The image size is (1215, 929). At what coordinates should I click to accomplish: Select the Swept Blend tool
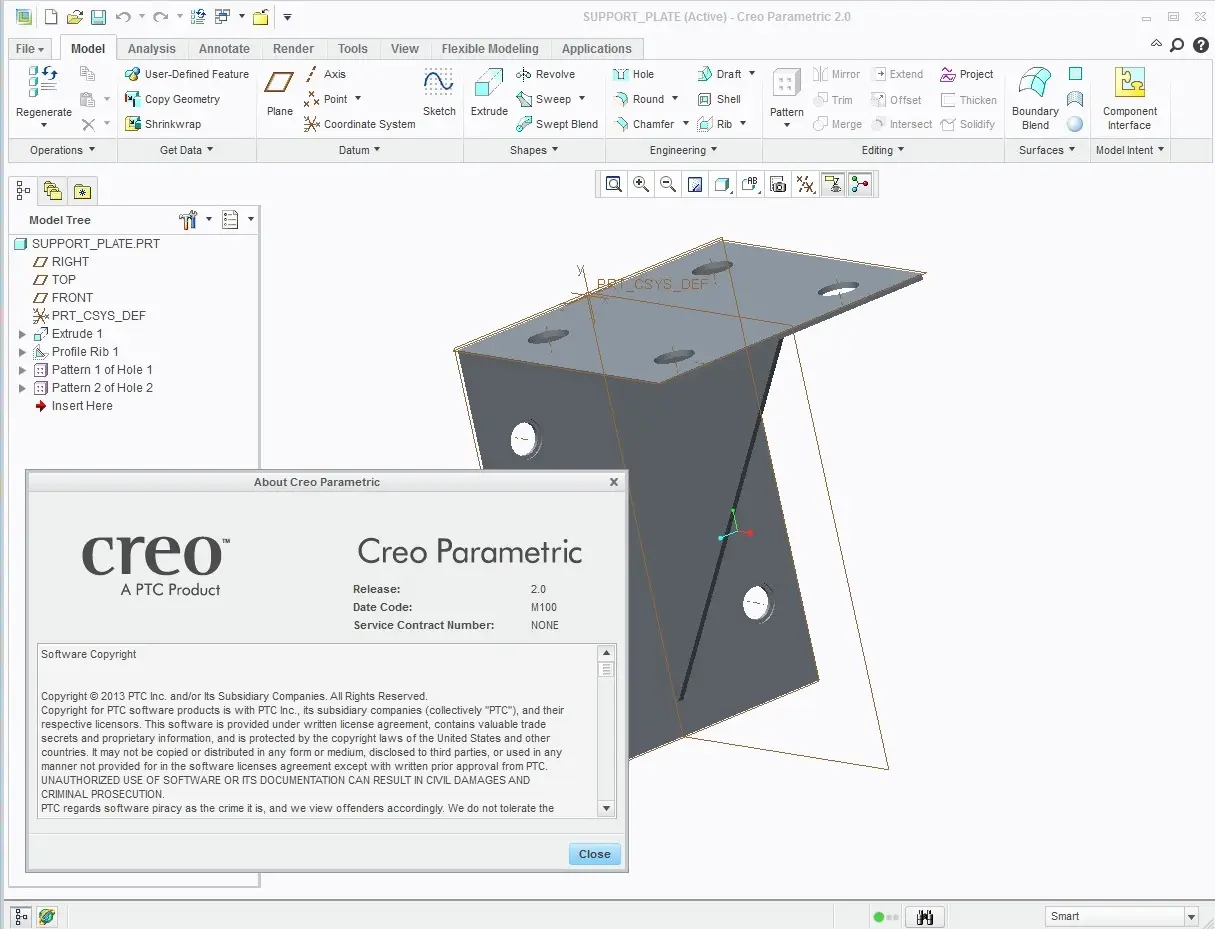[557, 124]
